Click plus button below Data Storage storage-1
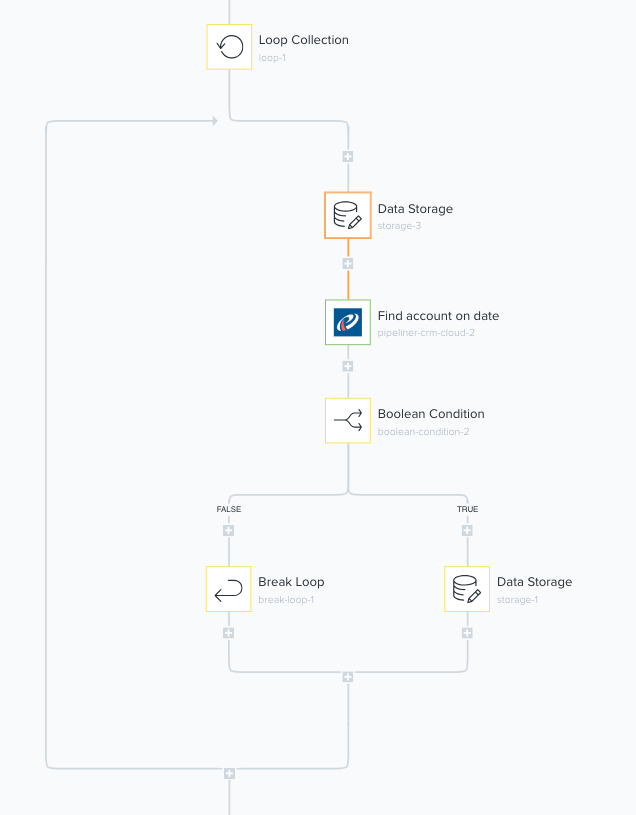This screenshot has width=636, height=815. 467,633
